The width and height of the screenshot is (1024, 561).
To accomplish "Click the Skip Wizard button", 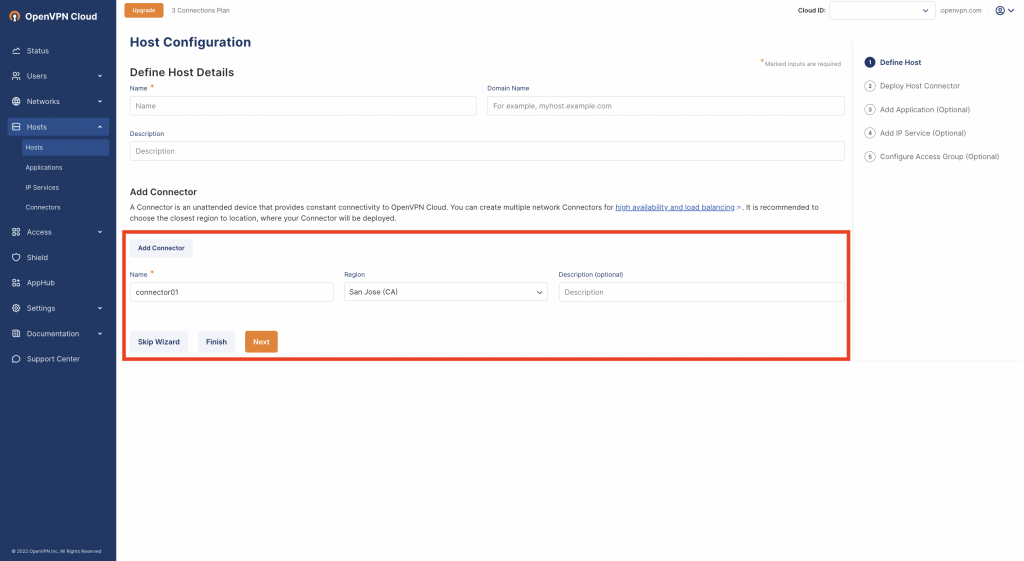I will coord(159,342).
